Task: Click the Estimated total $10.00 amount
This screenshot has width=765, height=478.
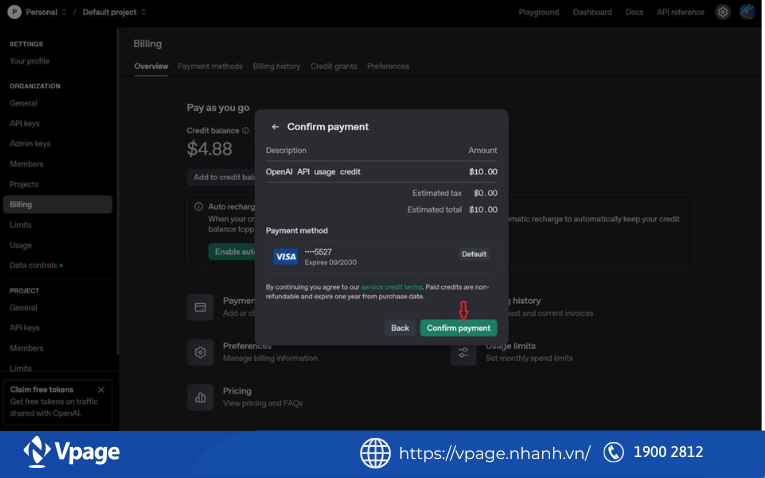Action: point(483,210)
